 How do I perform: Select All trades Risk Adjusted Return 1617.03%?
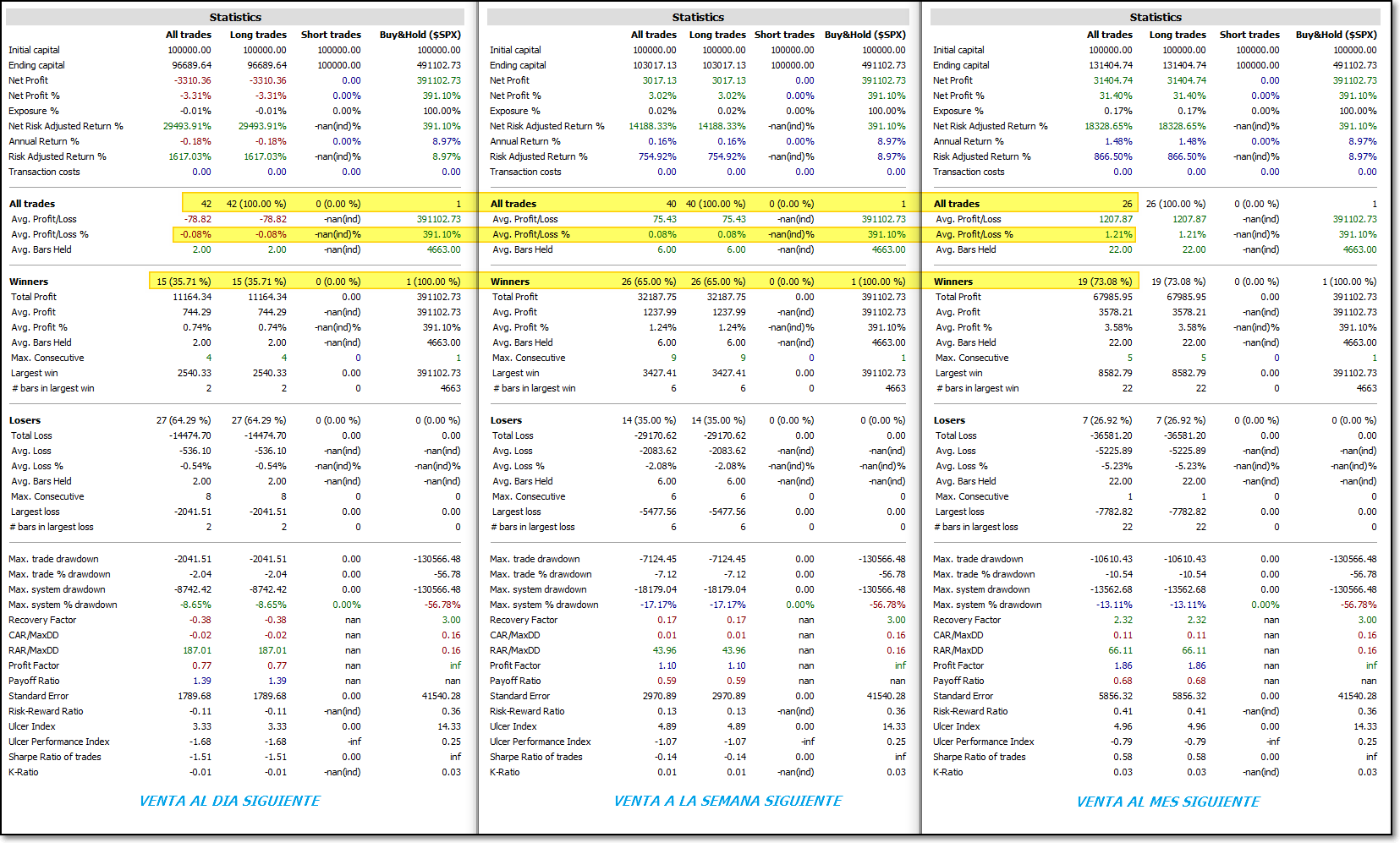190,156
